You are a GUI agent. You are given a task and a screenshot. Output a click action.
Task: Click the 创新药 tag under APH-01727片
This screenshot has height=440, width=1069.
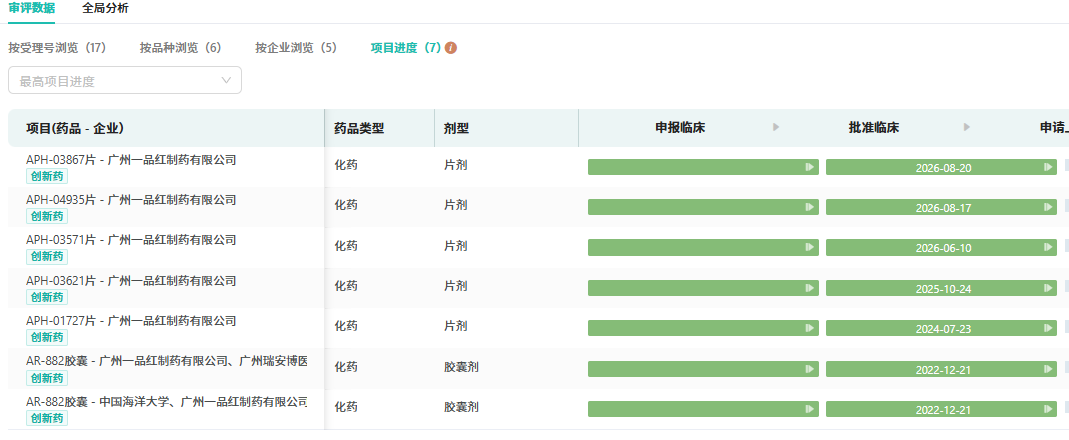(47, 337)
